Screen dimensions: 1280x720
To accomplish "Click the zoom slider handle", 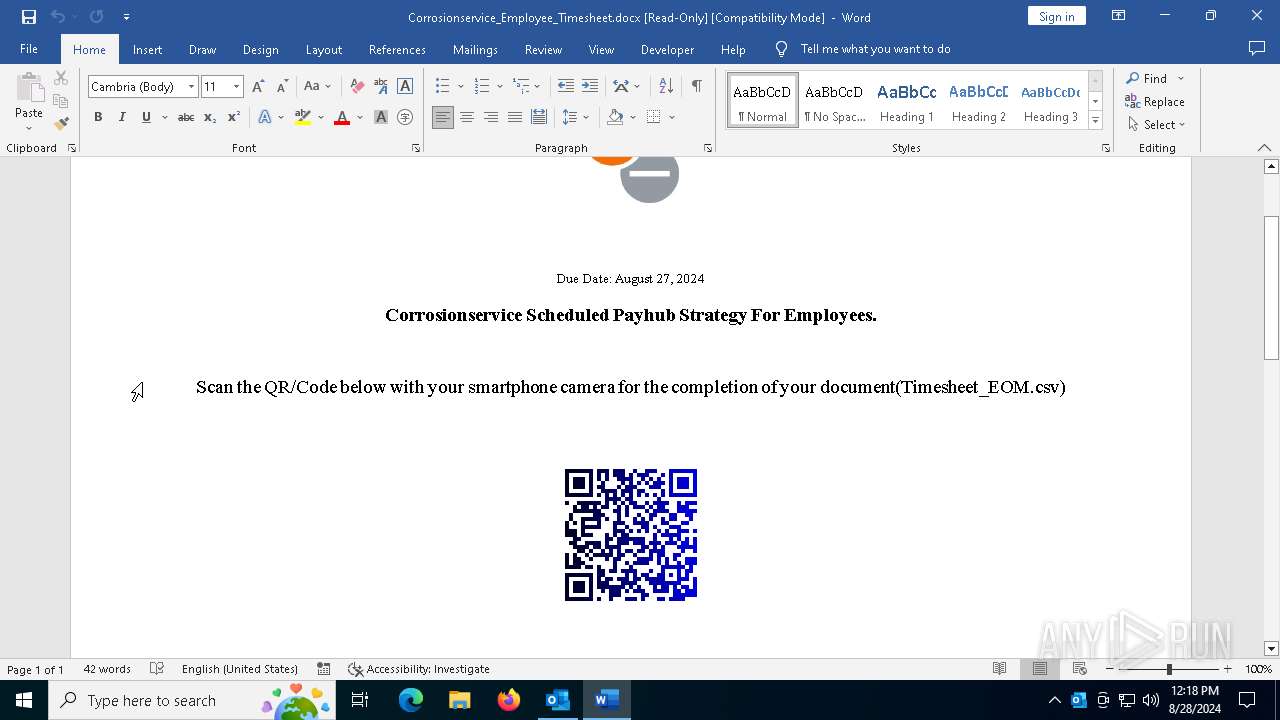I will (x=1169, y=669).
